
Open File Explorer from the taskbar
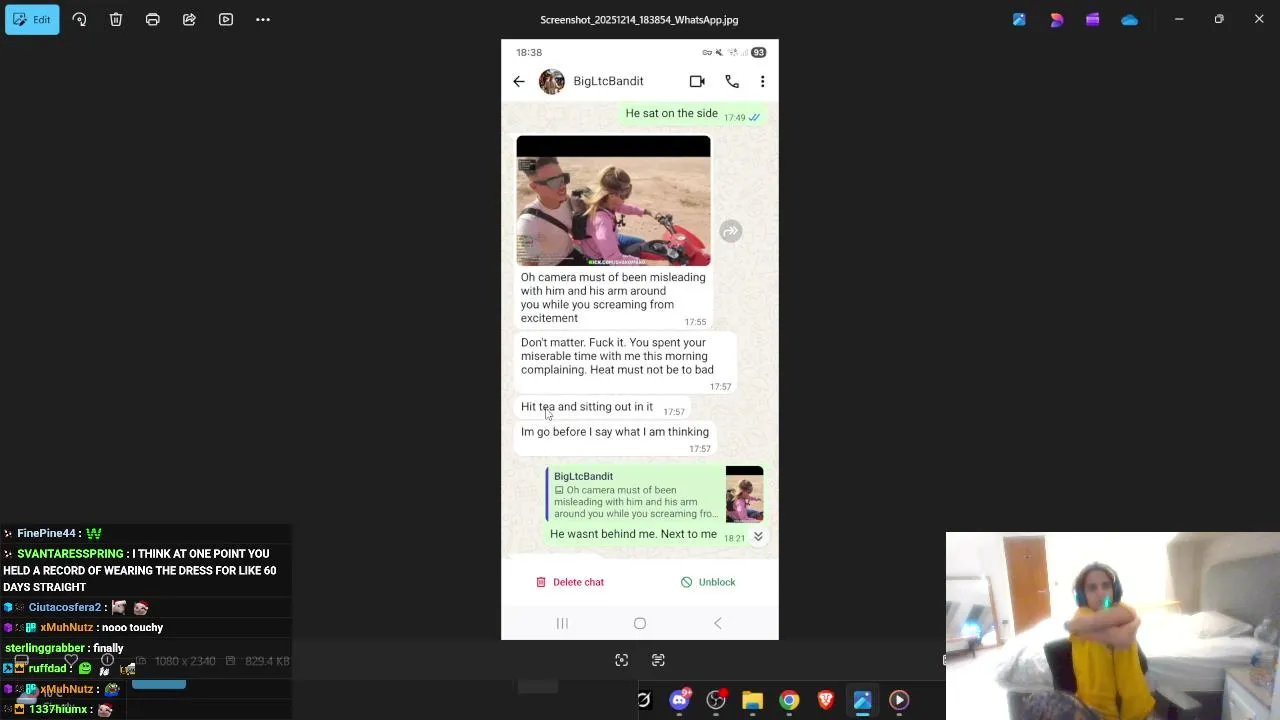click(x=752, y=700)
